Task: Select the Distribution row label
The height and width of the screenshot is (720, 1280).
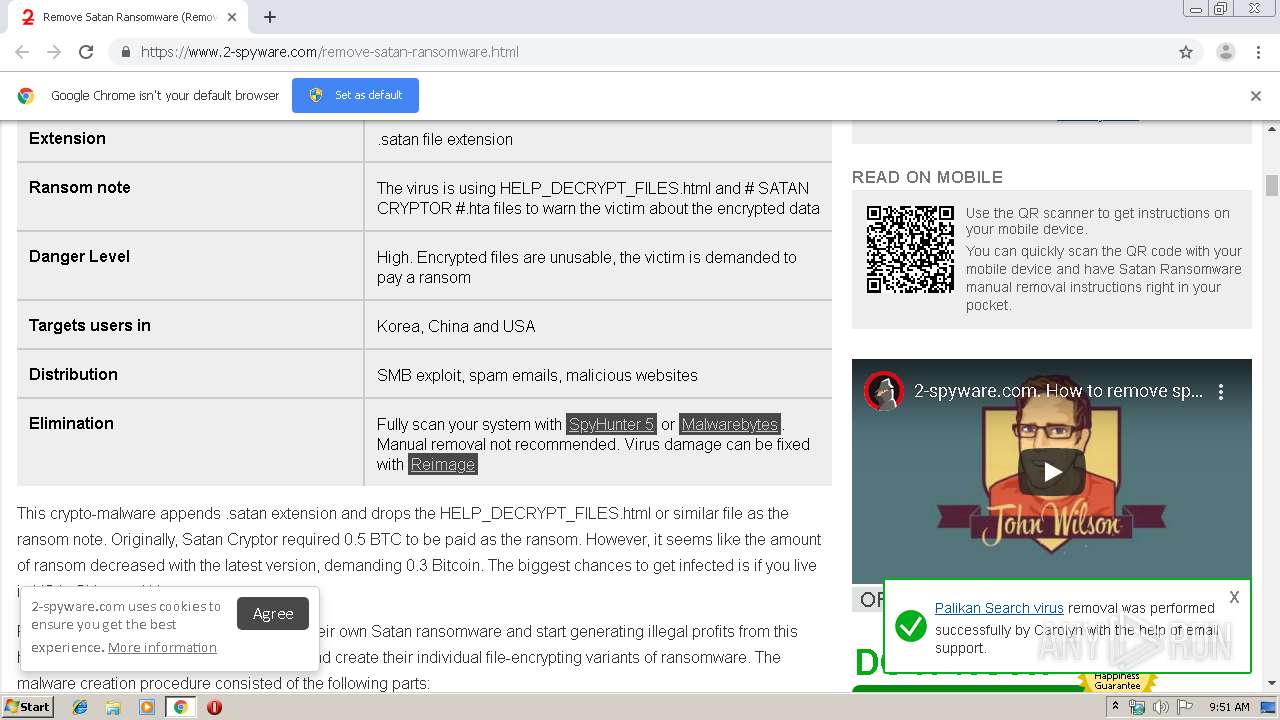Action: point(73,375)
